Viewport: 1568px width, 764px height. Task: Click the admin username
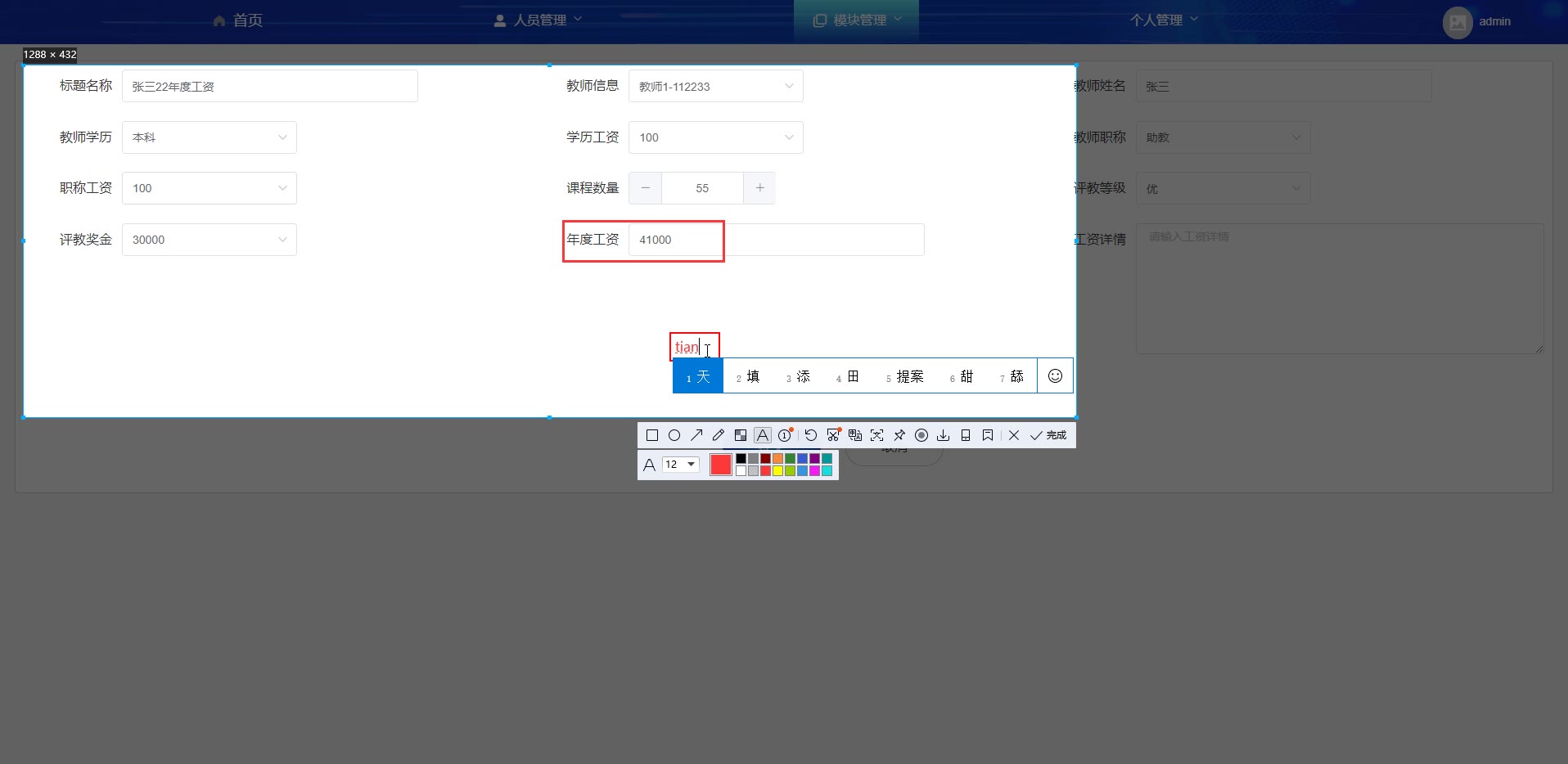(x=1494, y=22)
